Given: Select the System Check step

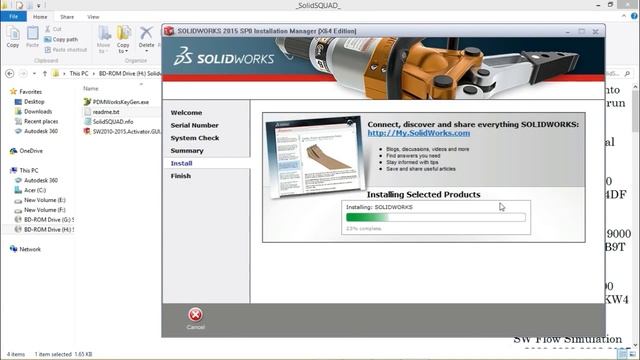Looking at the screenshot, I should pyautogui.click(x=195, y=138).
